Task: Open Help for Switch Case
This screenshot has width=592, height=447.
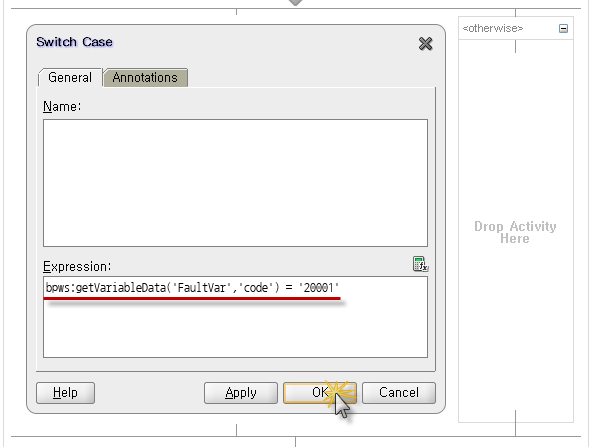Action: (x=65, y=393)
